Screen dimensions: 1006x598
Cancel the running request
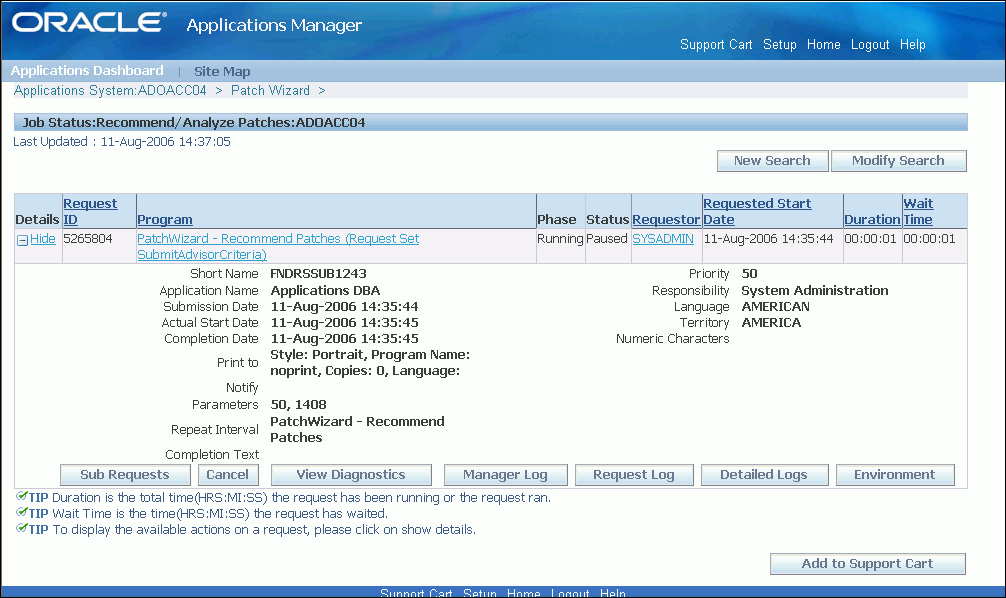228,475
